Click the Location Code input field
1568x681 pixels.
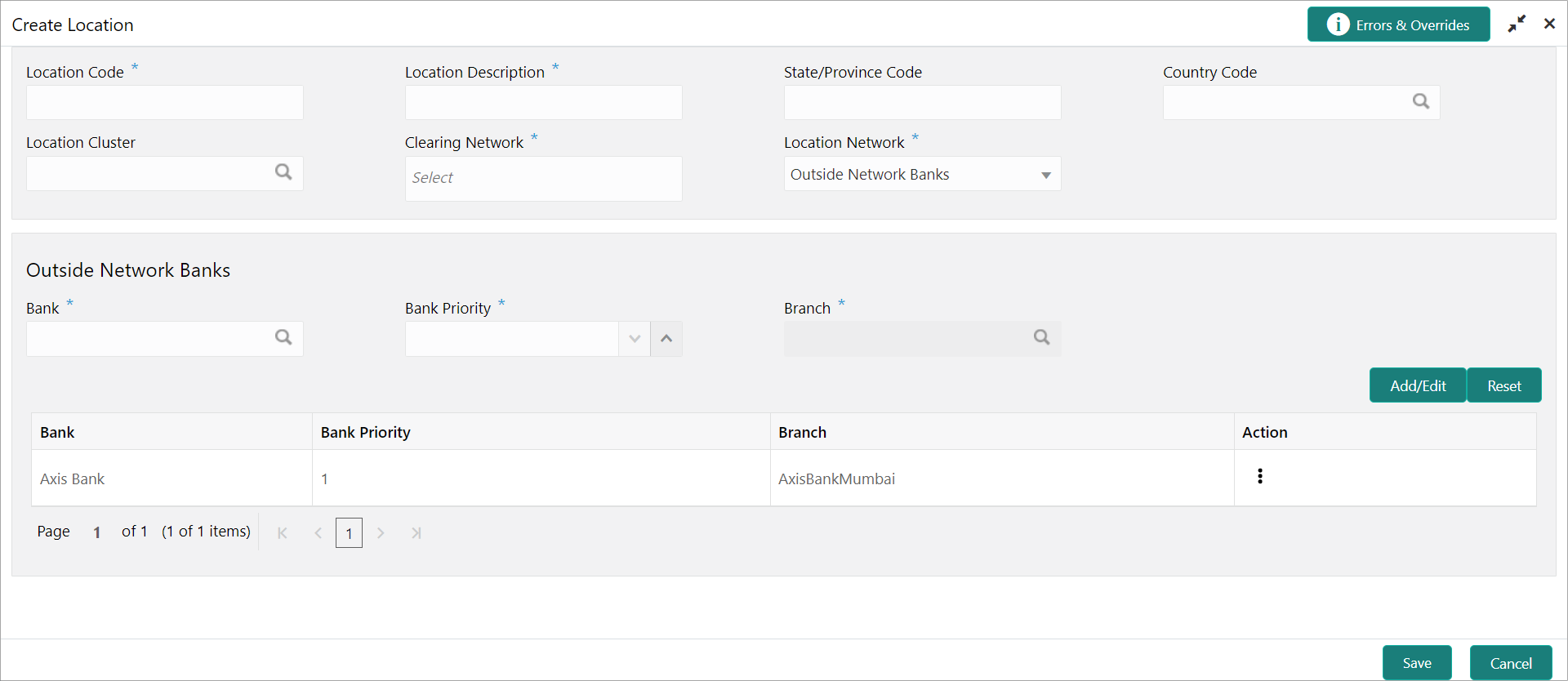(x=165, y=103)
